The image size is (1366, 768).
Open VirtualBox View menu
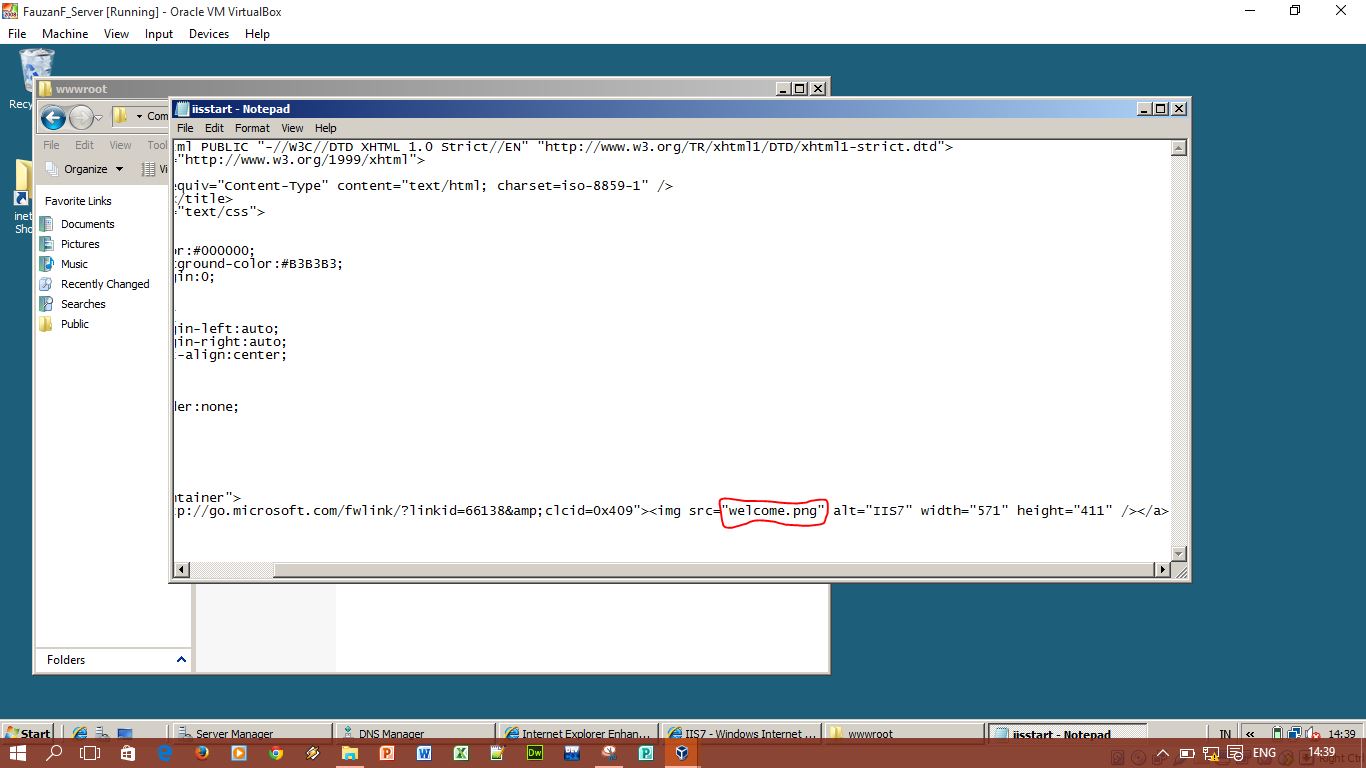point(117,33)
